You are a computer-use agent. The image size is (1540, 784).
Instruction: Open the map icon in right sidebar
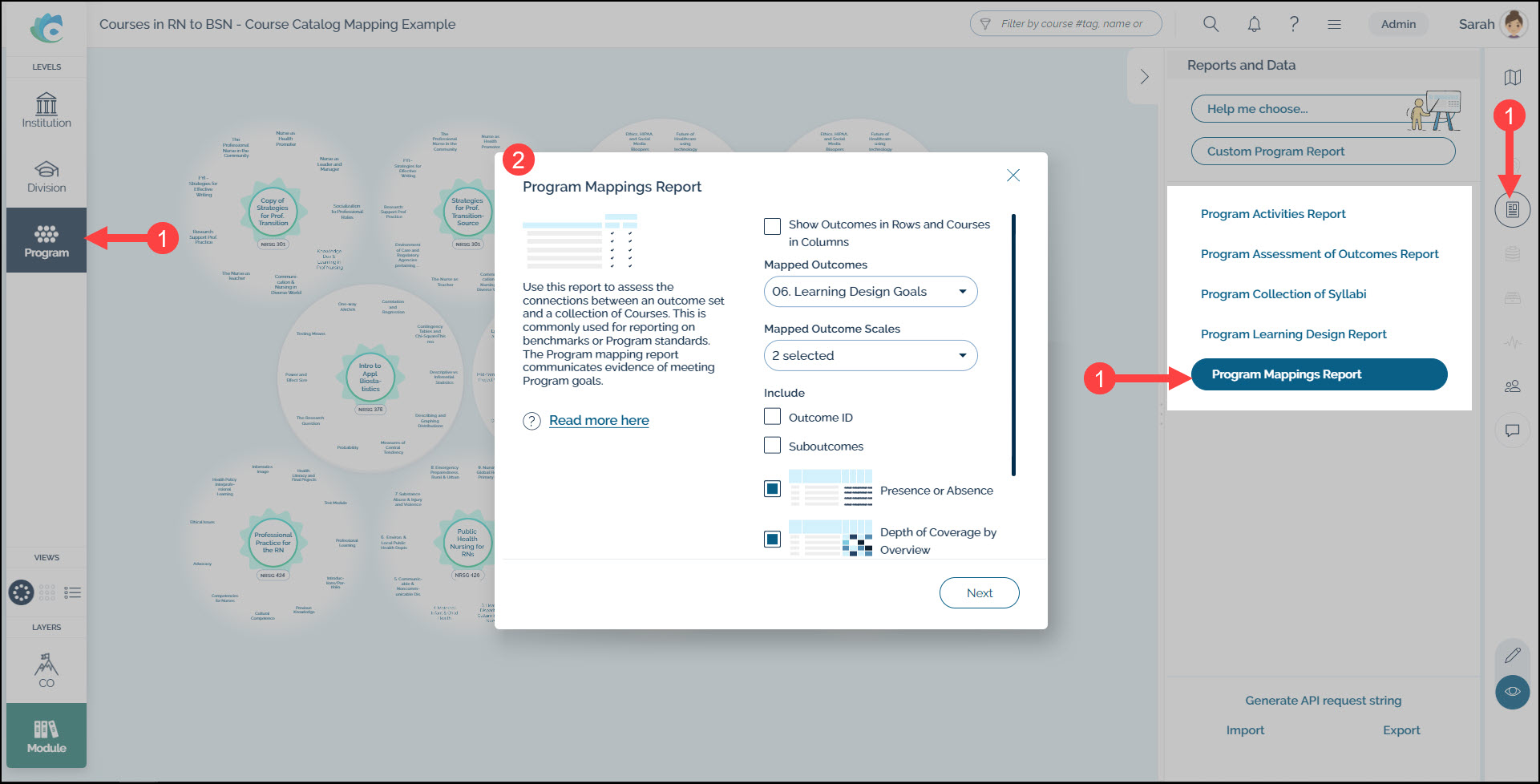pos(1512,78)
